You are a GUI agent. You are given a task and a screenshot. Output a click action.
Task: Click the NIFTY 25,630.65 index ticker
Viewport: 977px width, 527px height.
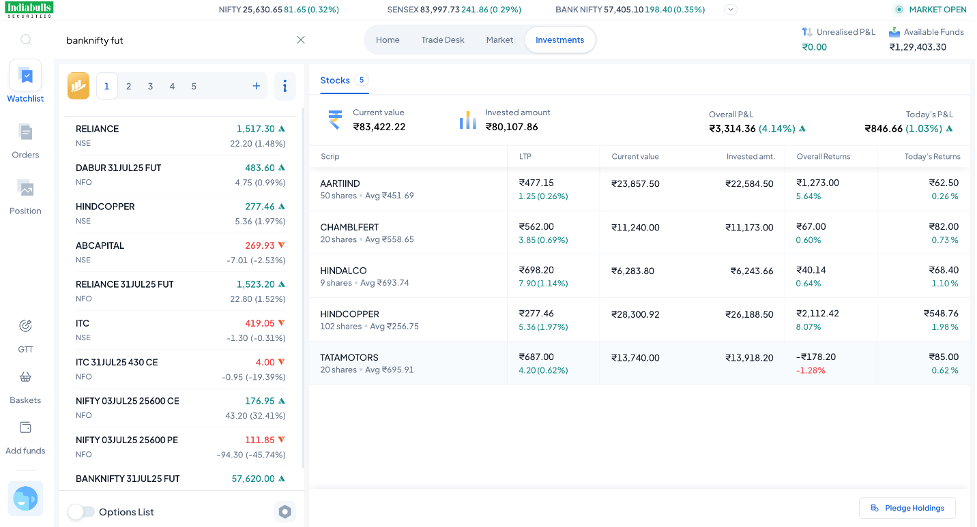pyautogui.click(x=279, y=9)
